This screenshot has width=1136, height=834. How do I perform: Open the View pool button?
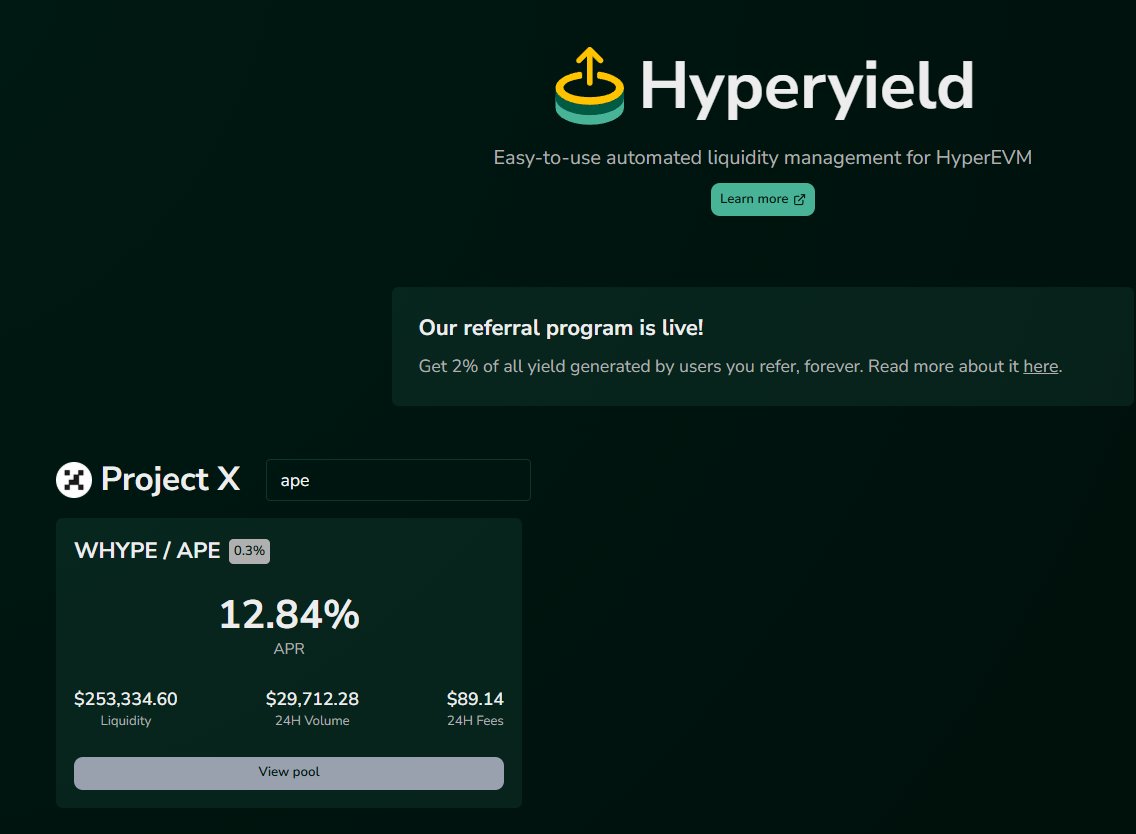pos(288,773)
